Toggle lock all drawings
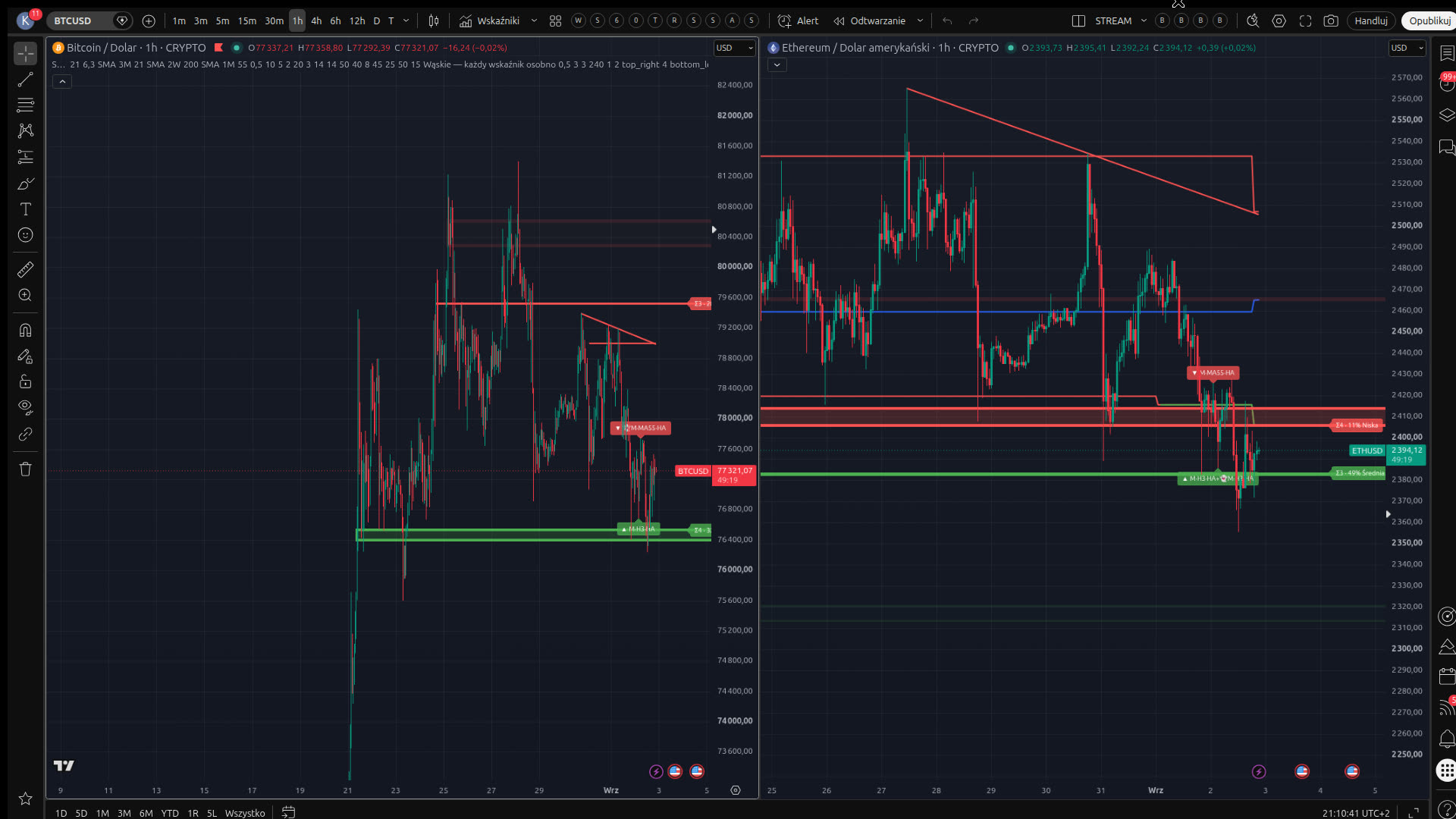 (25, 381)
